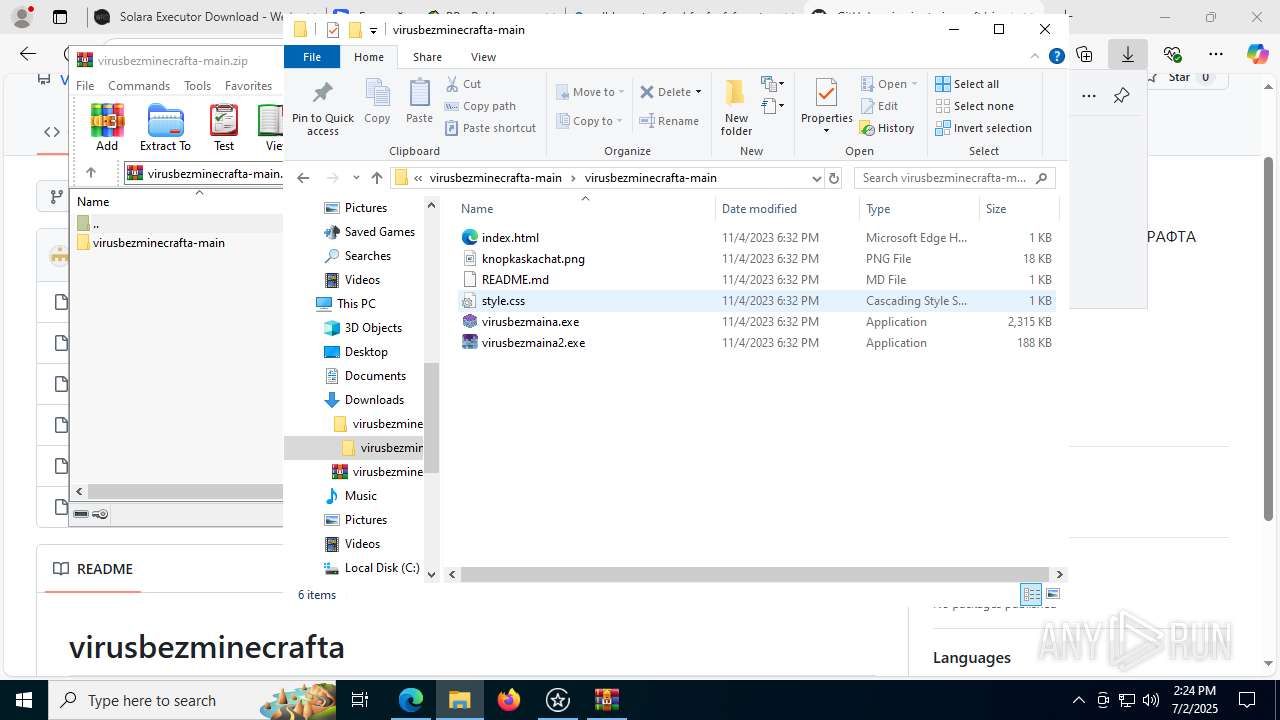Open Firefox from the taskbar

[x=509, y=700]
